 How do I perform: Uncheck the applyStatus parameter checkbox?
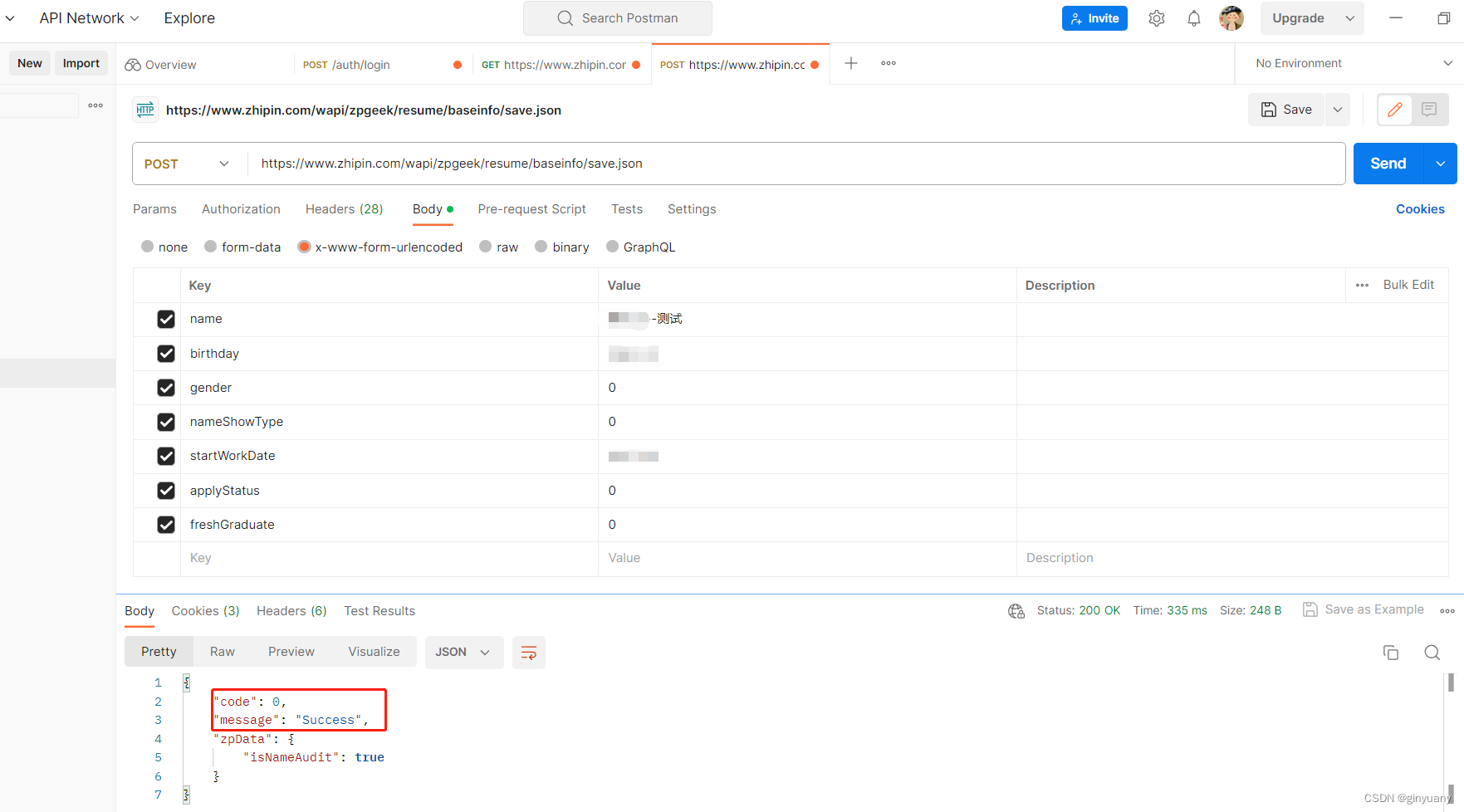(166, 491)
